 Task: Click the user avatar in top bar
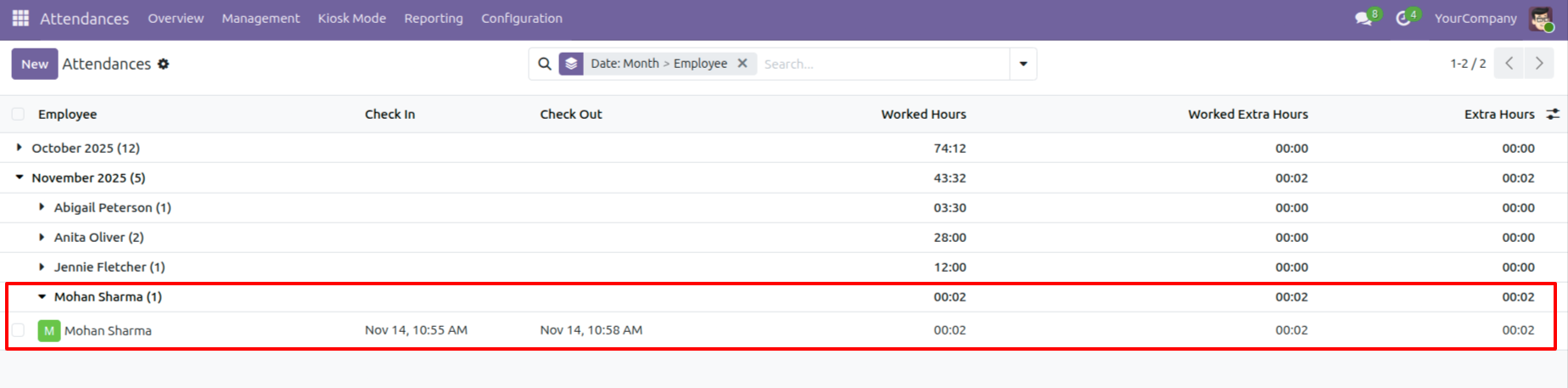1540,18
